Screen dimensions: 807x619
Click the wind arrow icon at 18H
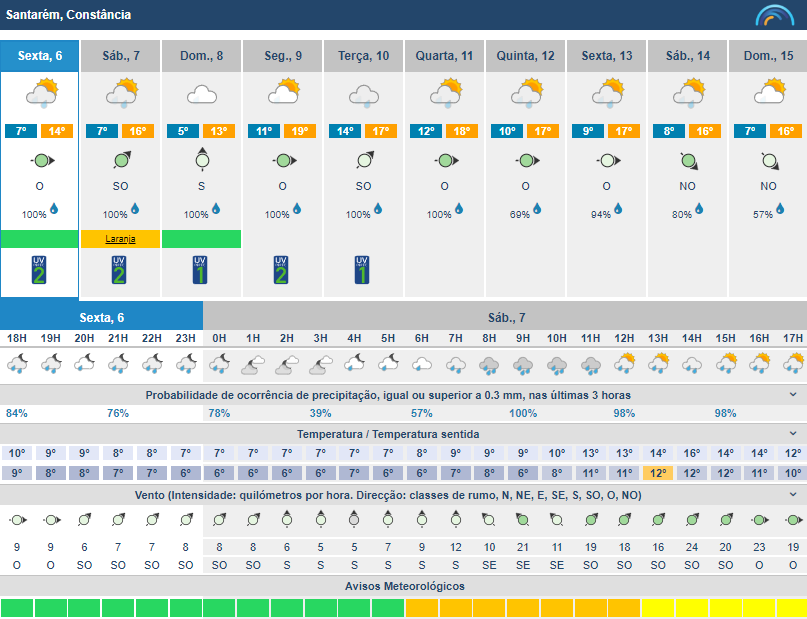pos(17,519)
